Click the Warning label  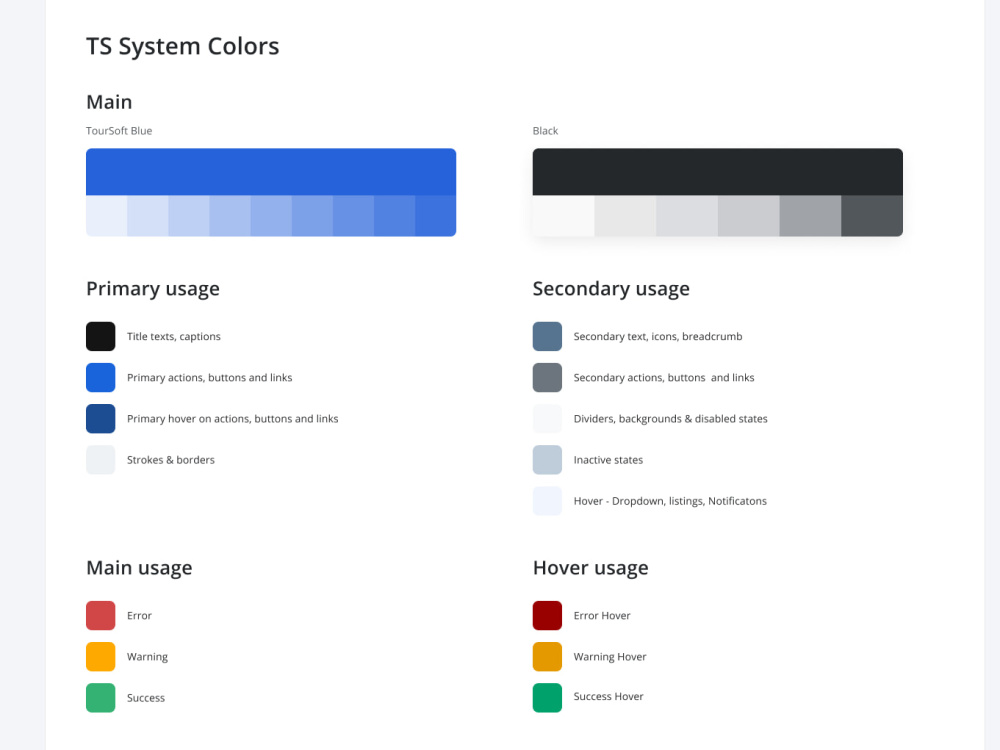(147, 657)
